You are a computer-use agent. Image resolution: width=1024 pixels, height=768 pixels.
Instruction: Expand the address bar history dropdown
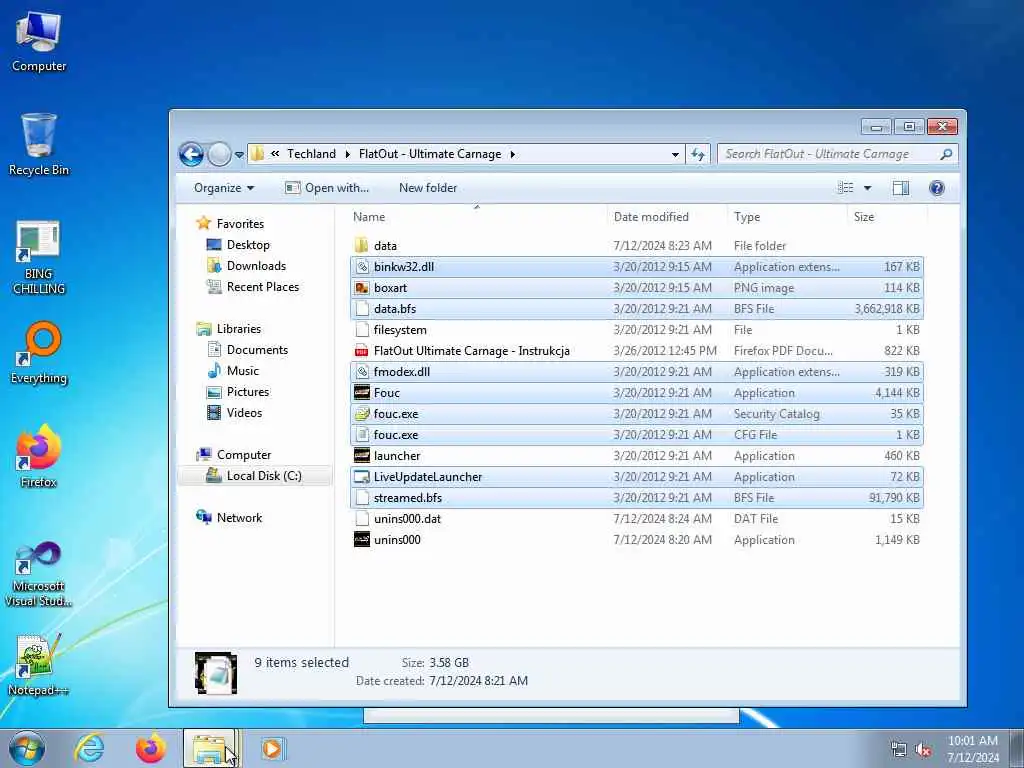coord(675,155)
